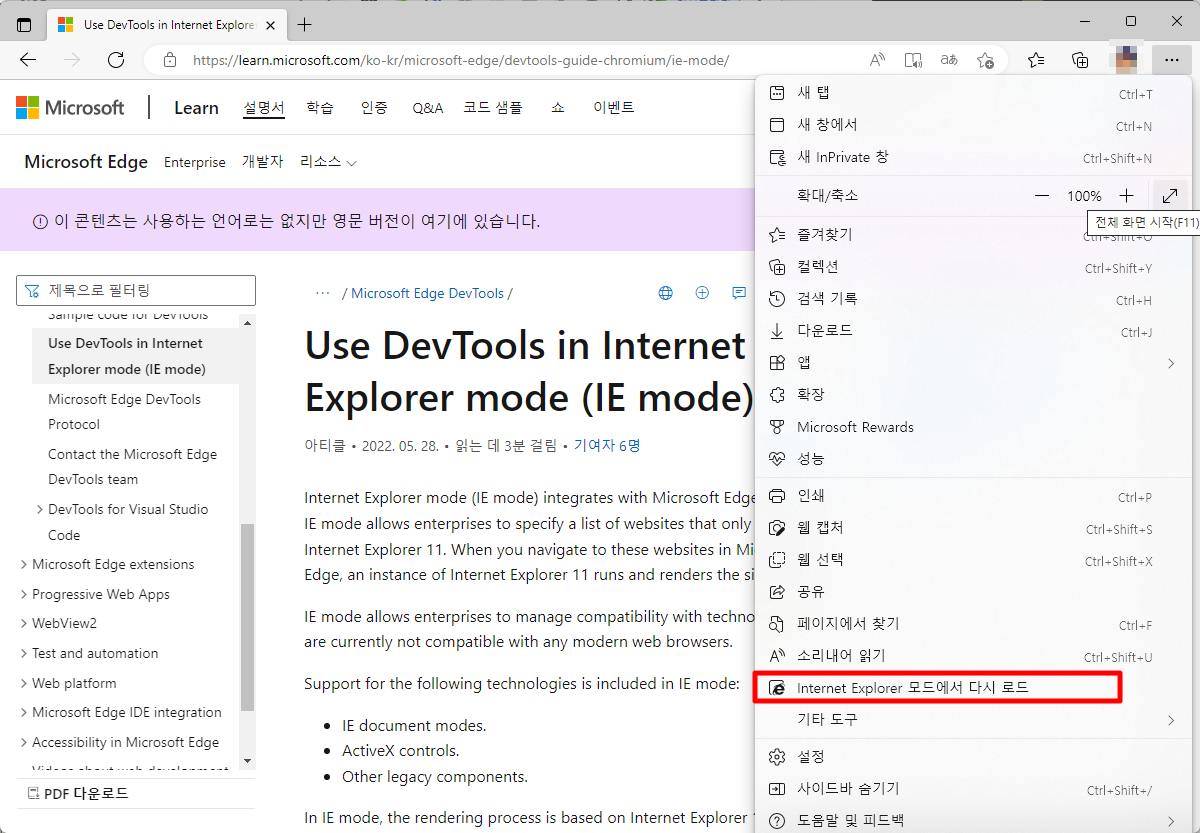This screenshot has width=1200, height=833.
Task: Click the sidebar scrollbar thumb
Action: 248,617
